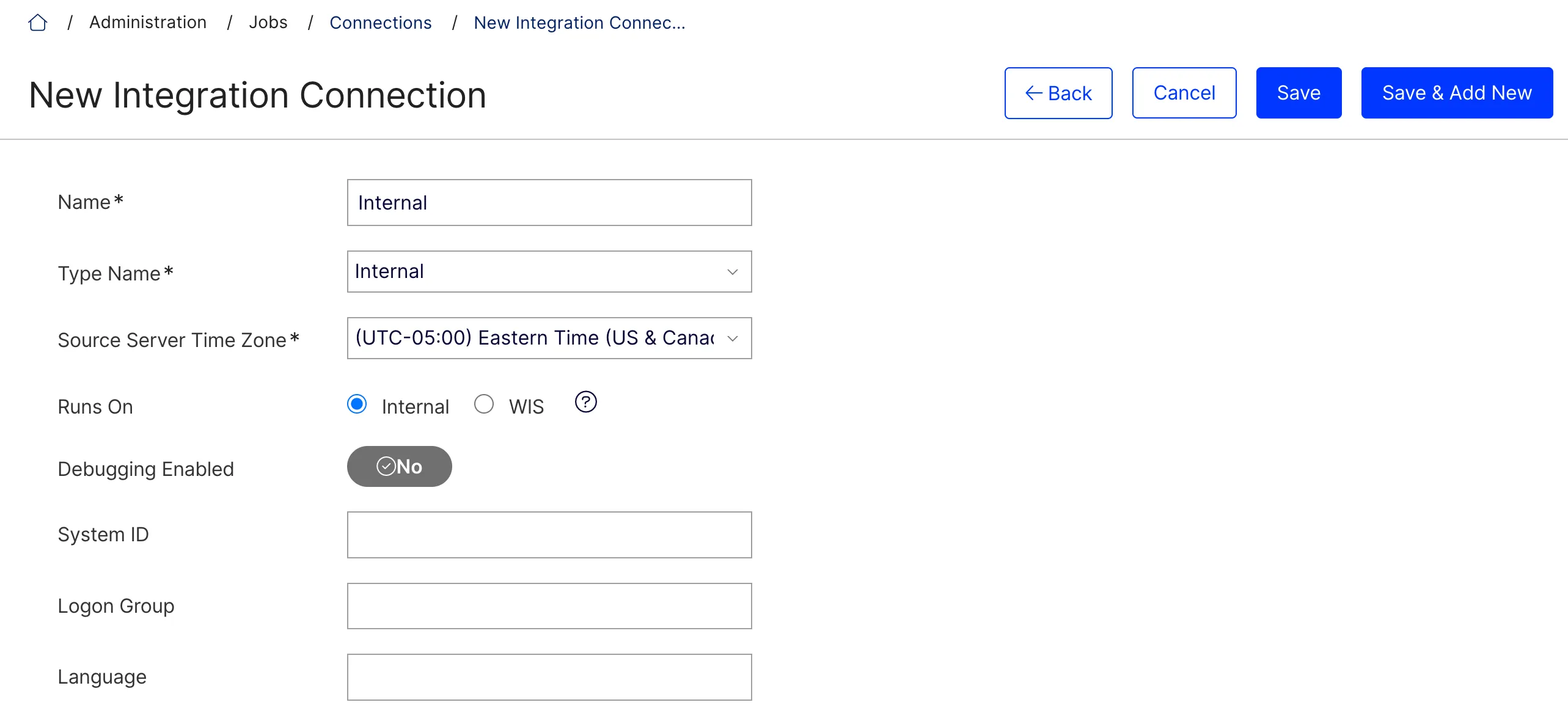
Task: Click the Save button
Action: coord(1299,93)
